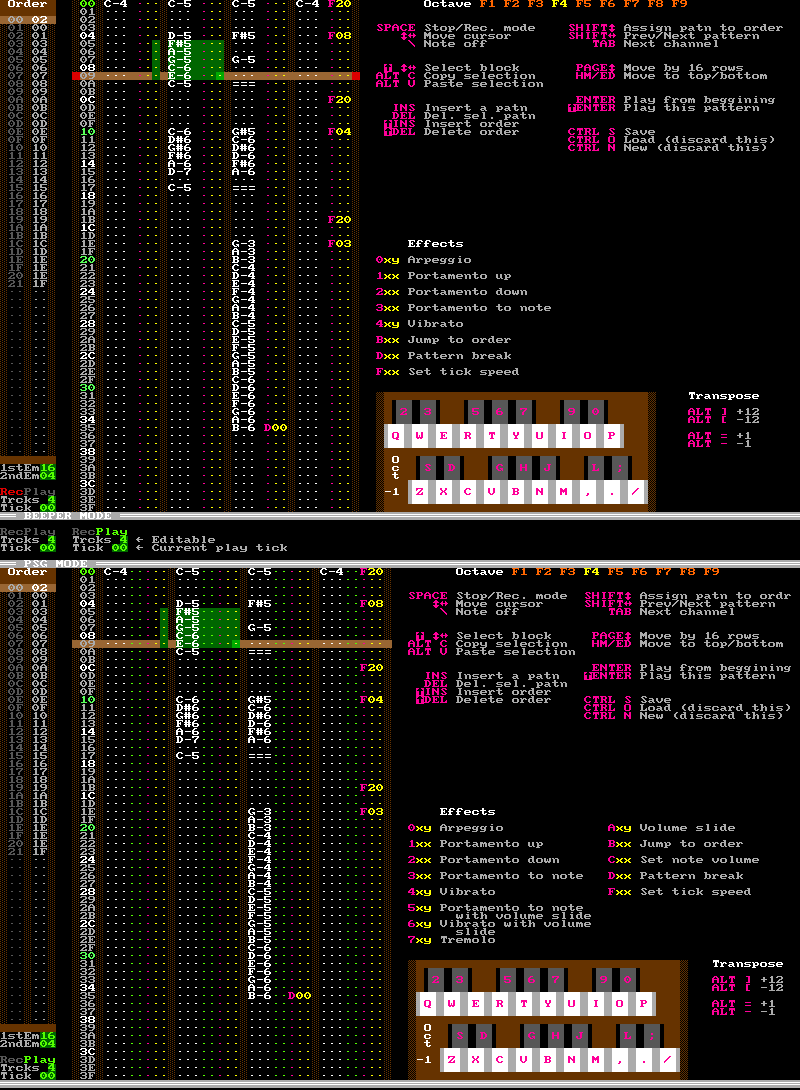Select octave F9 in the PSG panel

coord(711,572)
